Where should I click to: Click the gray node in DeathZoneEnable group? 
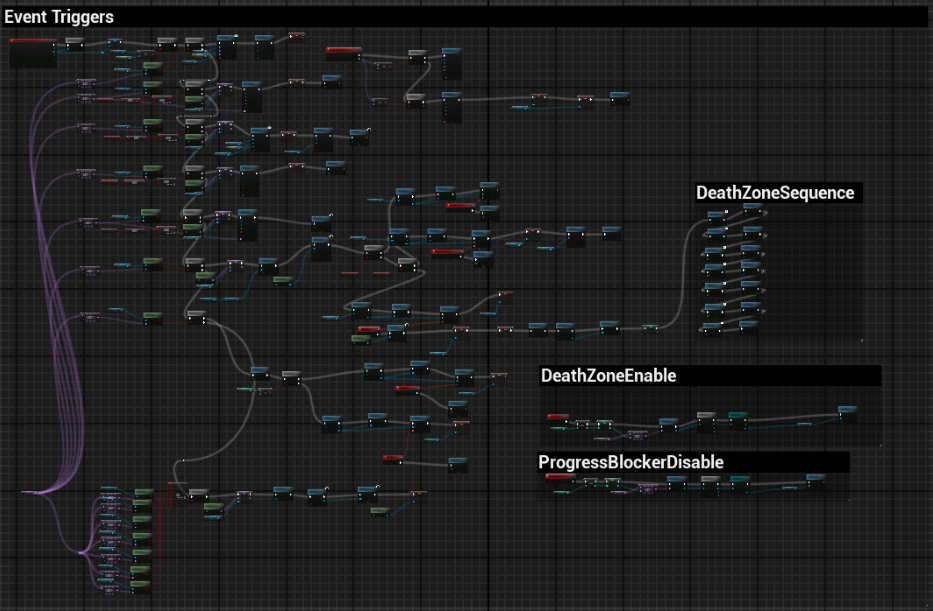click(706, 415)
